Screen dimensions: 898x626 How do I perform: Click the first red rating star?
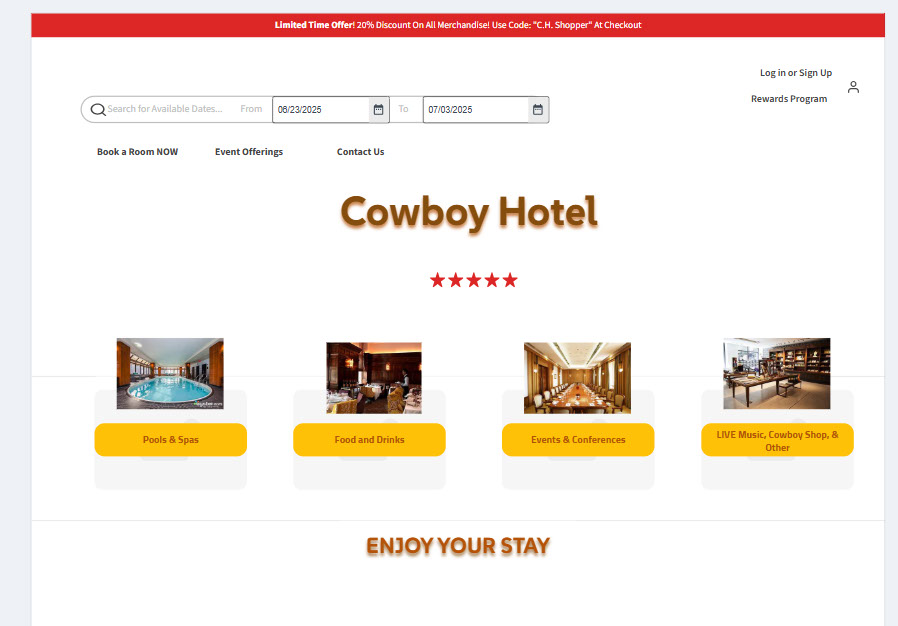point(438,280)
